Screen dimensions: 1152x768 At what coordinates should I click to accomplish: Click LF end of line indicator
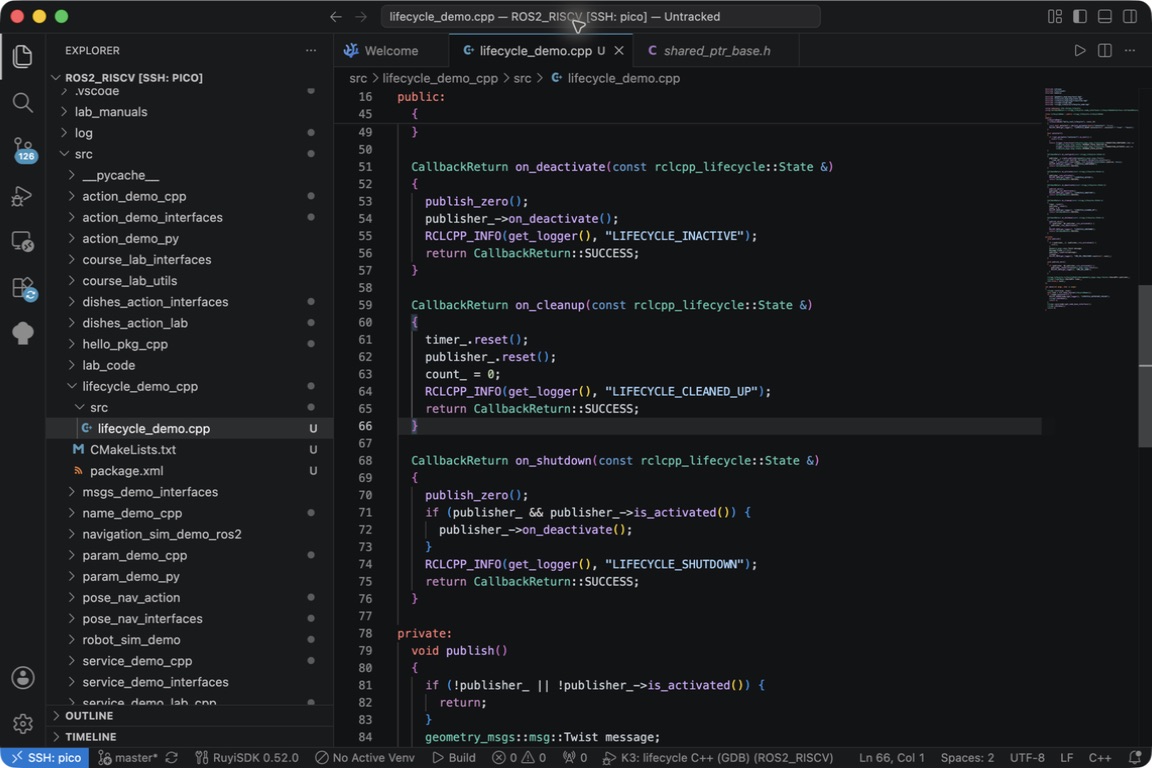(1067, 758)
